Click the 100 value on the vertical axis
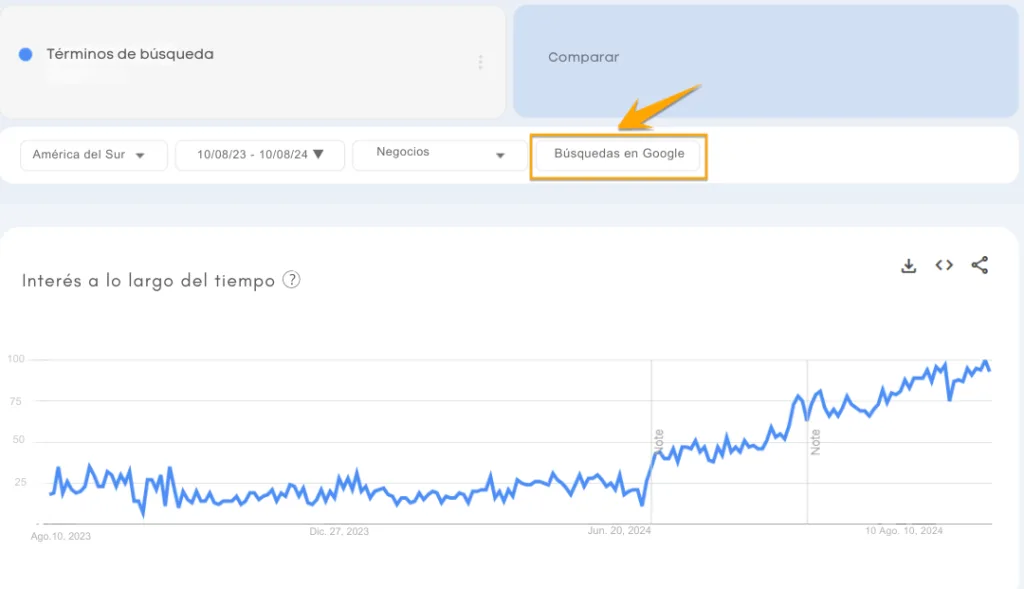 click(x=15, y=359)
